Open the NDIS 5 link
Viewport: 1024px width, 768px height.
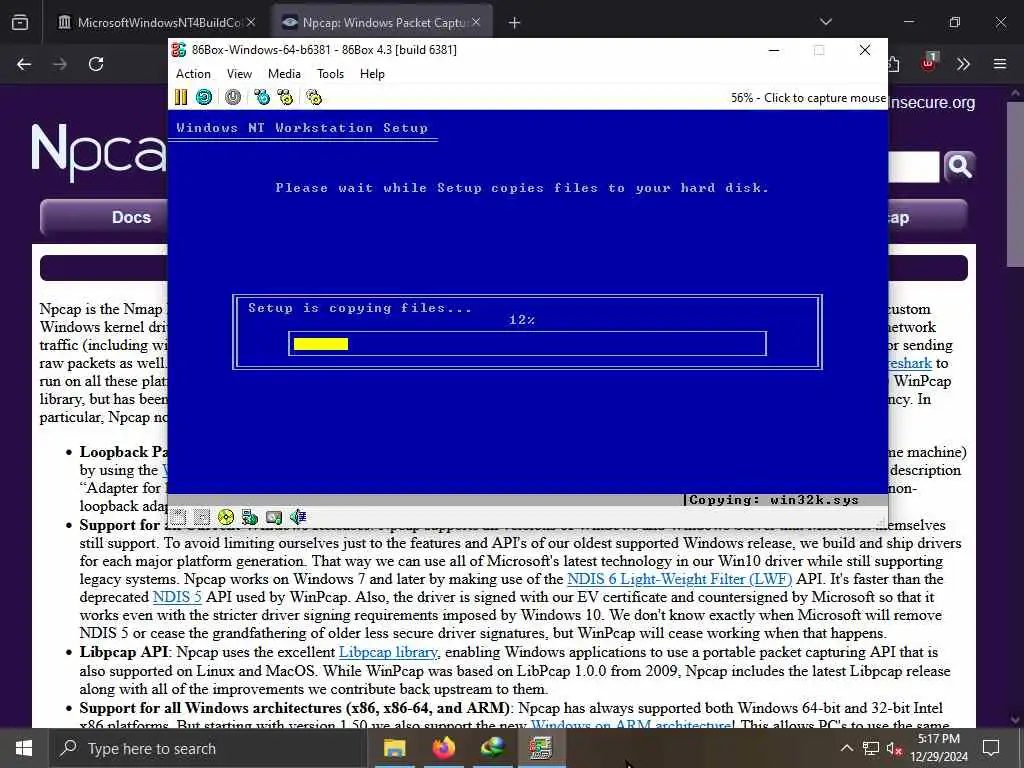pyautogui.click(x=177, y=597)
